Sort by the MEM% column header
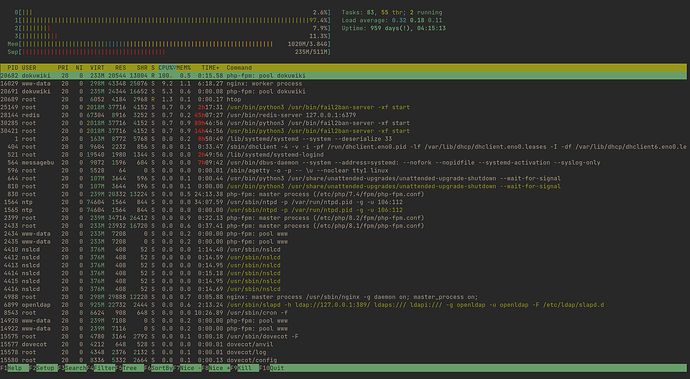This screenshot has height=379, width=690. (184, 68)
